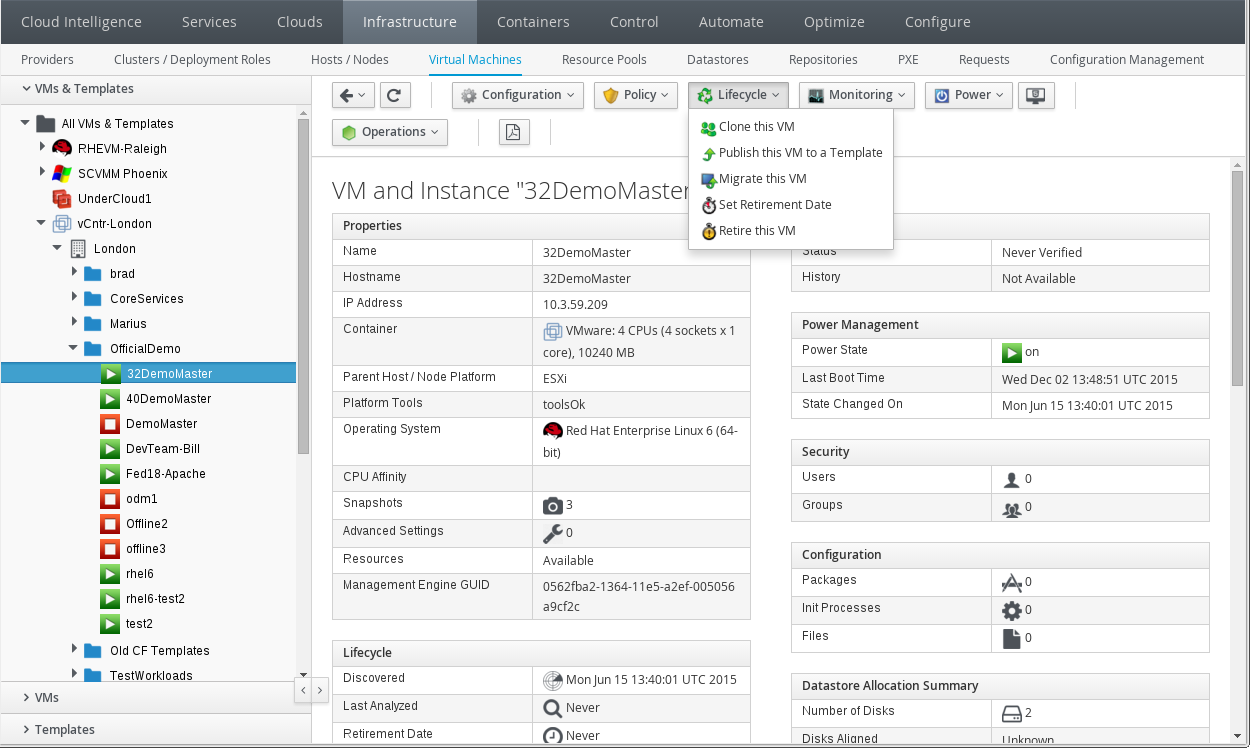Open the Optimize top navigation menu
The image size is (1250, 748).
[834, 22]
